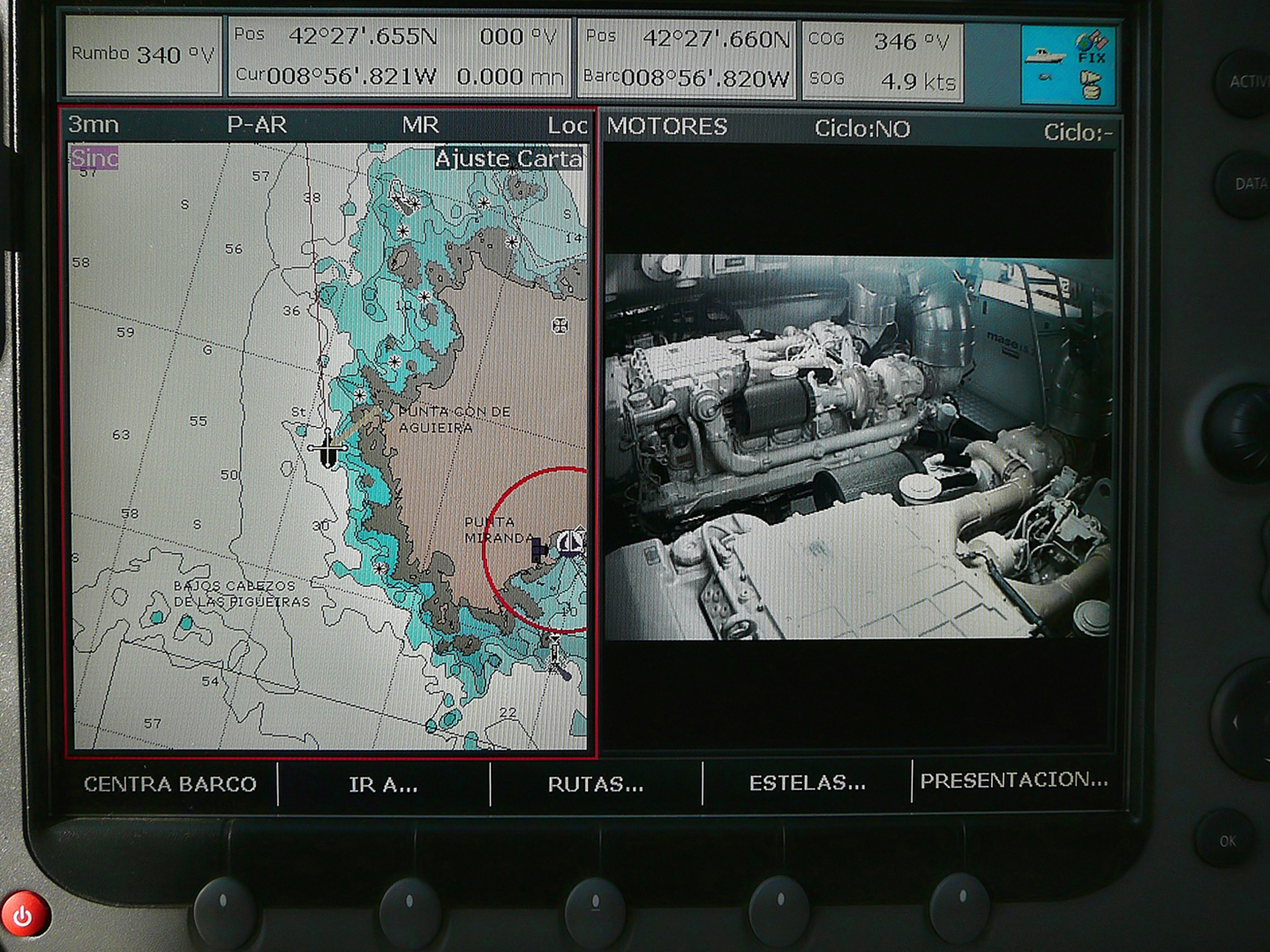This screenshot has width=1270, height=952.
Task: Open the PRESENTACION... options submenu
Action: click(1013, 781)
